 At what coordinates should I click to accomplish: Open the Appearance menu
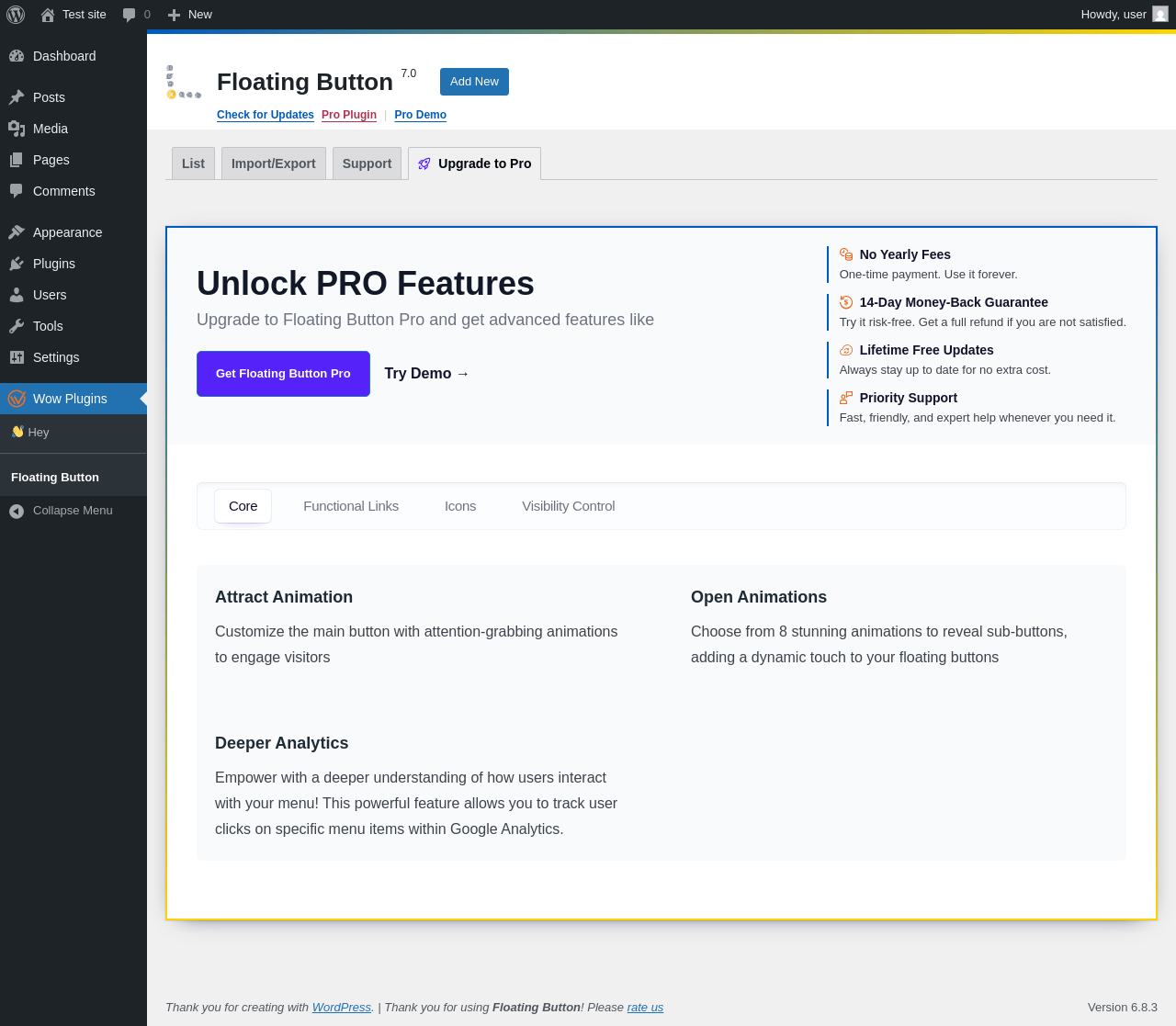coord(73,232)
